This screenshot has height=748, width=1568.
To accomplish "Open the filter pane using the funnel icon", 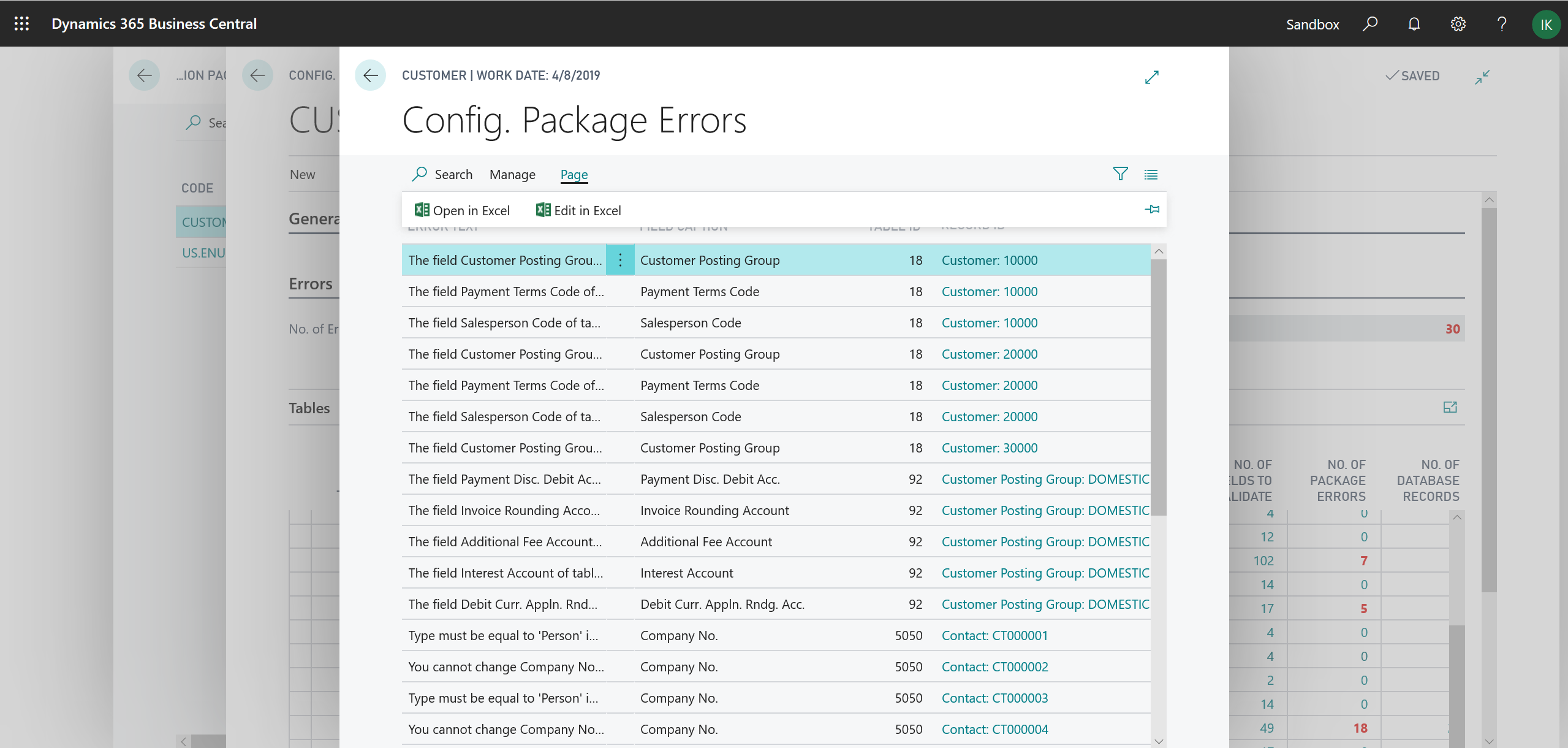I will [x=1119, y=174].
